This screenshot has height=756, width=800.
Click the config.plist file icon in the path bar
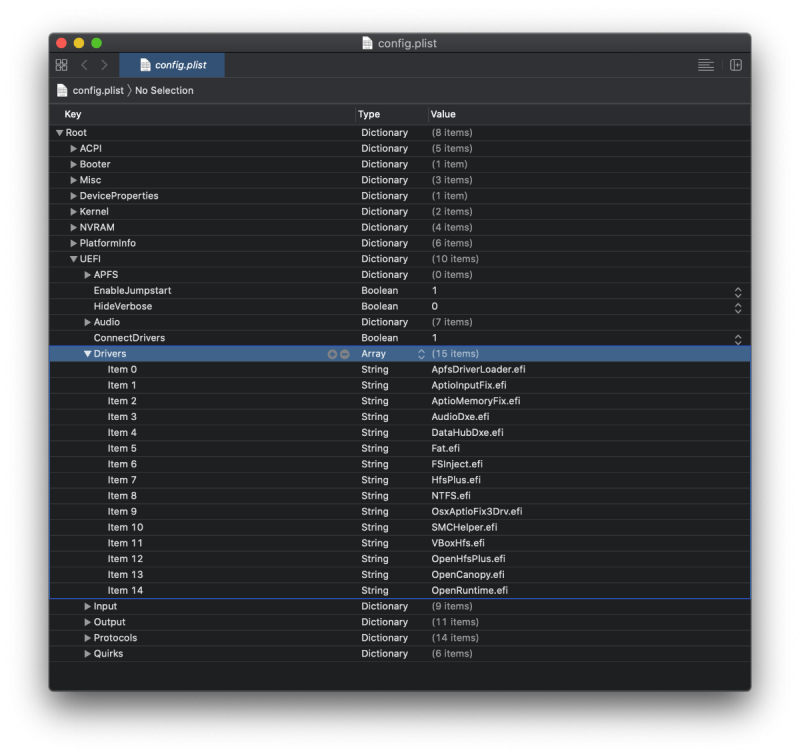(62, 91)
